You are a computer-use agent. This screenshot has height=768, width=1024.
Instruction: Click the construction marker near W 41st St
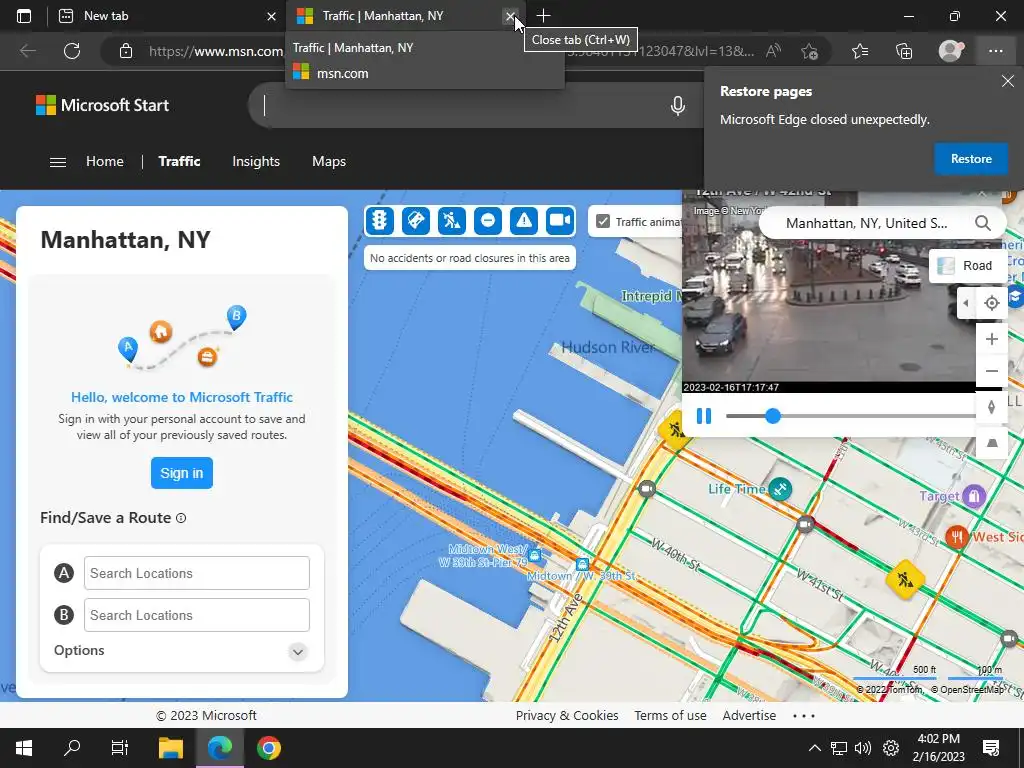tap(905, 579)
